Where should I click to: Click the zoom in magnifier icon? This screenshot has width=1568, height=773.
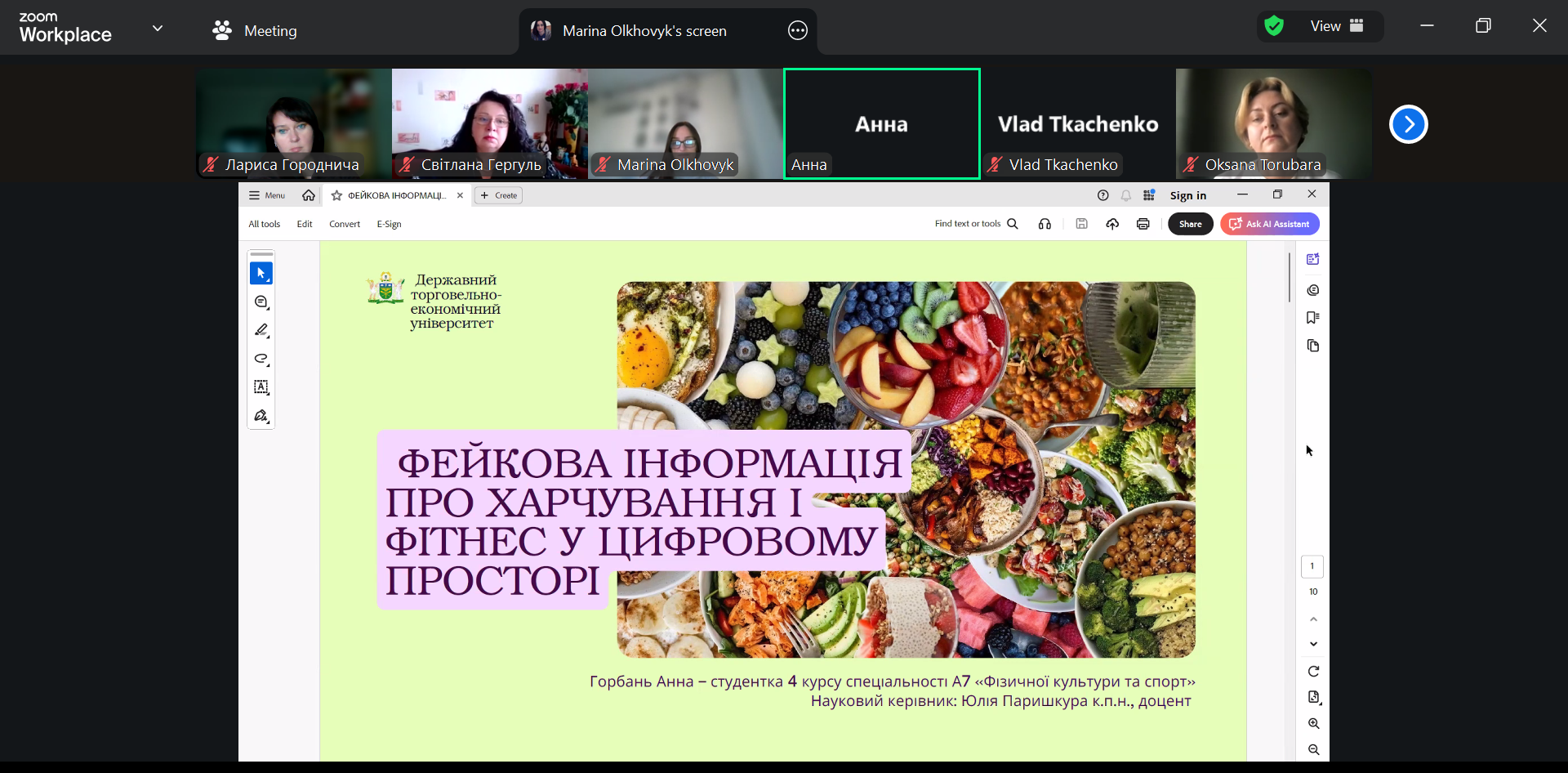point(1313,724)
